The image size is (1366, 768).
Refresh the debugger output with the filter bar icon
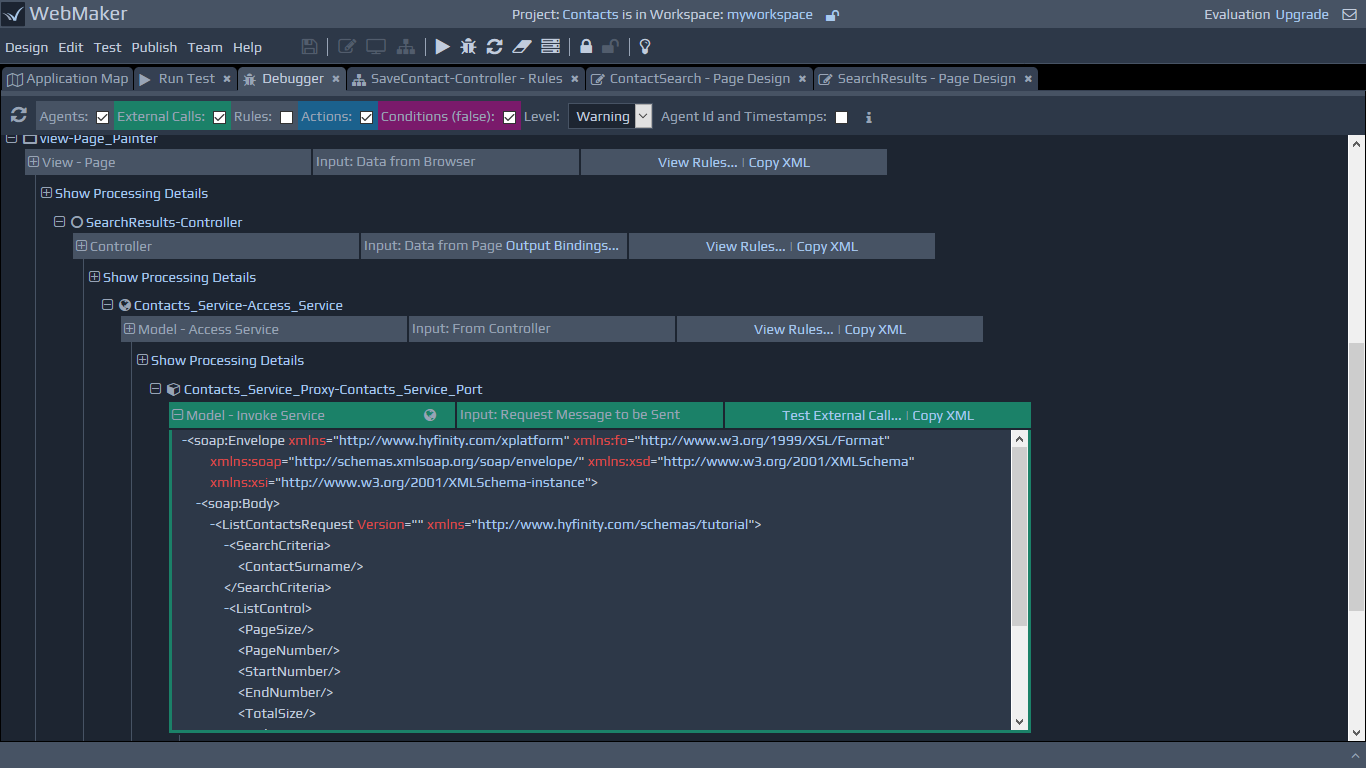click(18, 116)
